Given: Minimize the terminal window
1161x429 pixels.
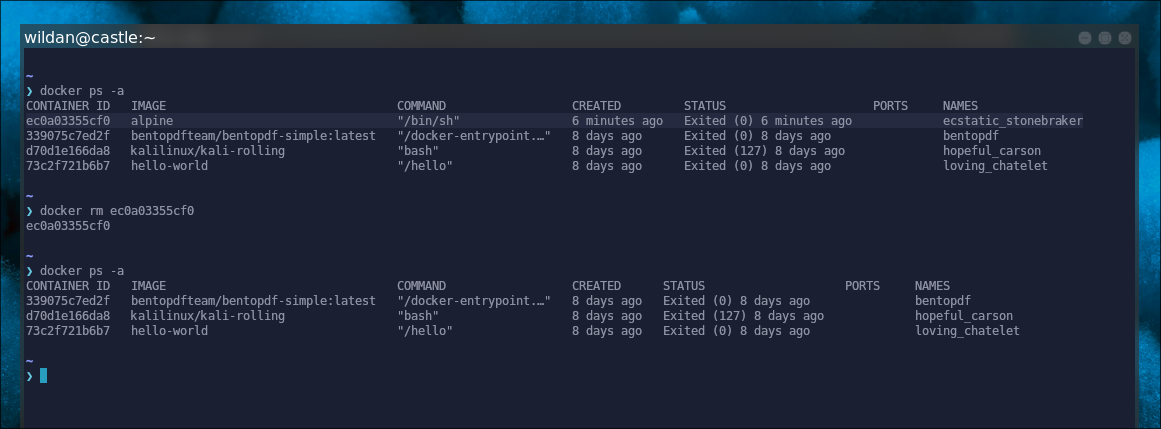Looking at the screenshot, I should pyautogui.click(x=1086, y=37).
